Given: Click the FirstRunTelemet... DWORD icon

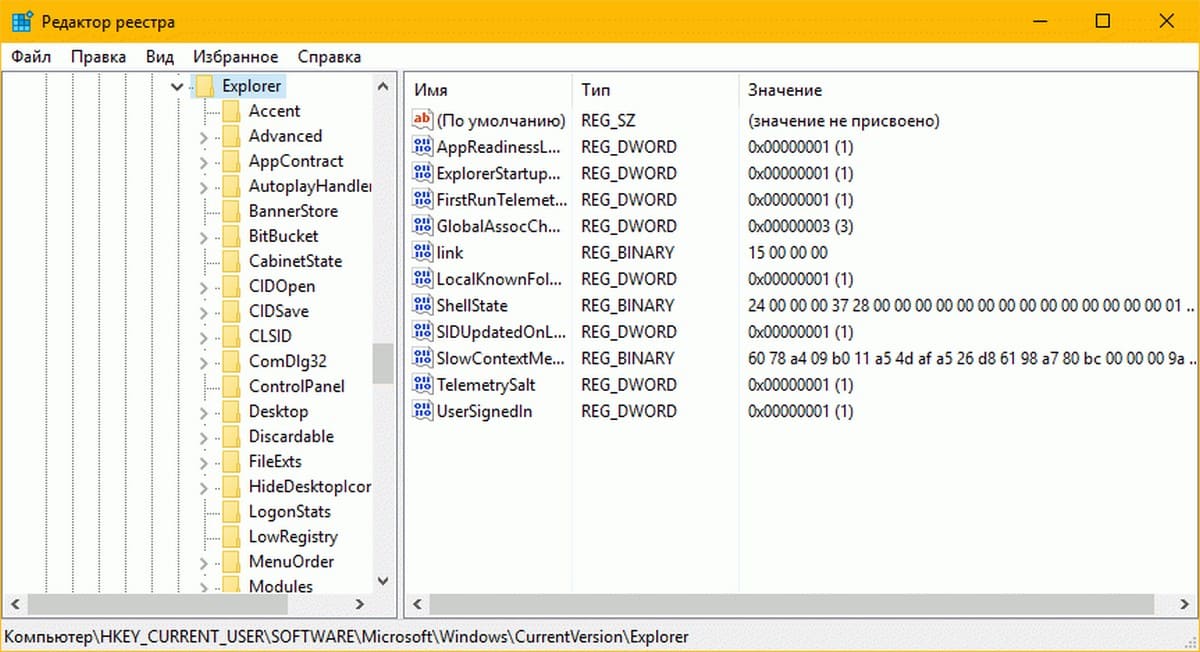Looking at the screenshot, I should click(422, 200).
